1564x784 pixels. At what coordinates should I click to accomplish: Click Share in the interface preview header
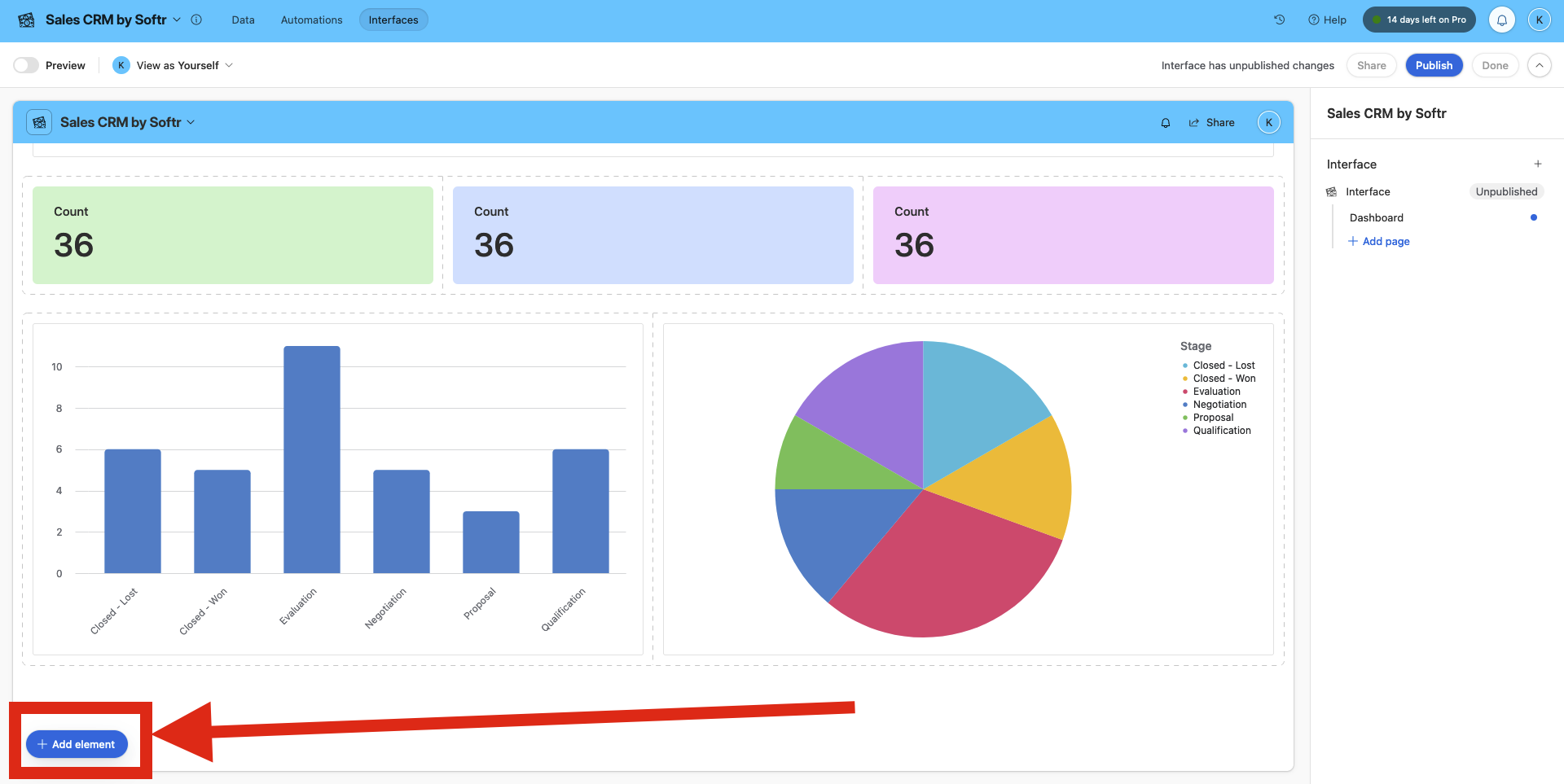(1211, 122)
